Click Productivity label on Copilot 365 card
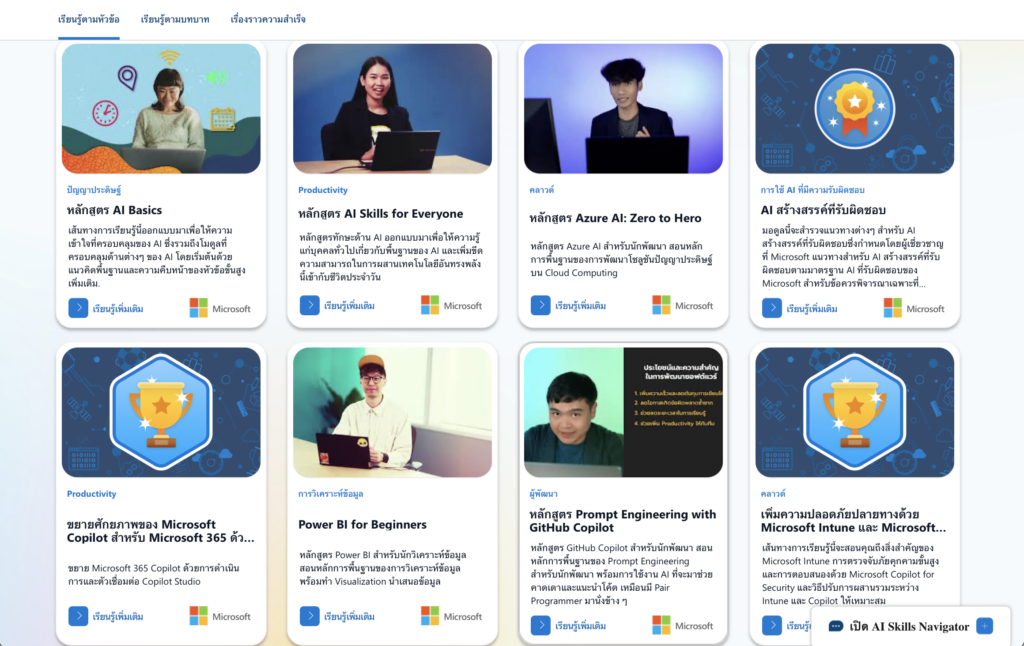This screenshot has width=1024, height=646. coord(91,494)
